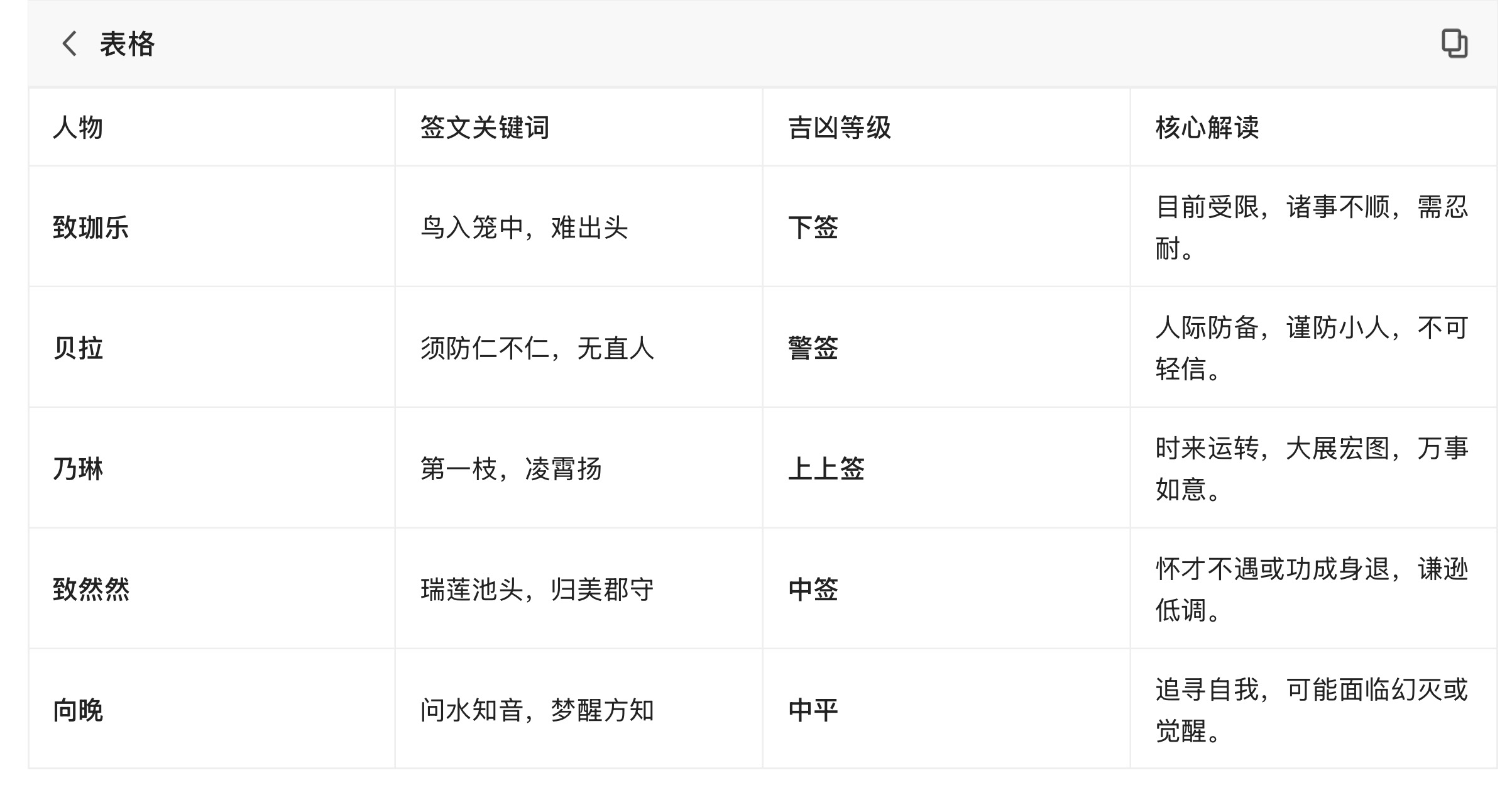
Task: Click the back chevron arrow
Action: coord(69,44)
